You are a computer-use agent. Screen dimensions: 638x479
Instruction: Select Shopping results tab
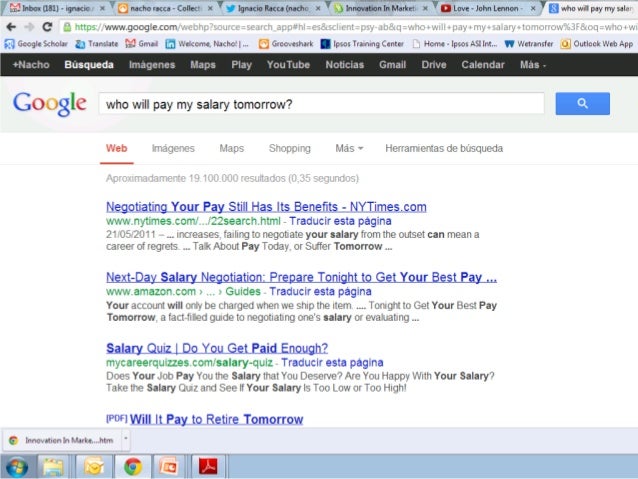click(289, 149)
